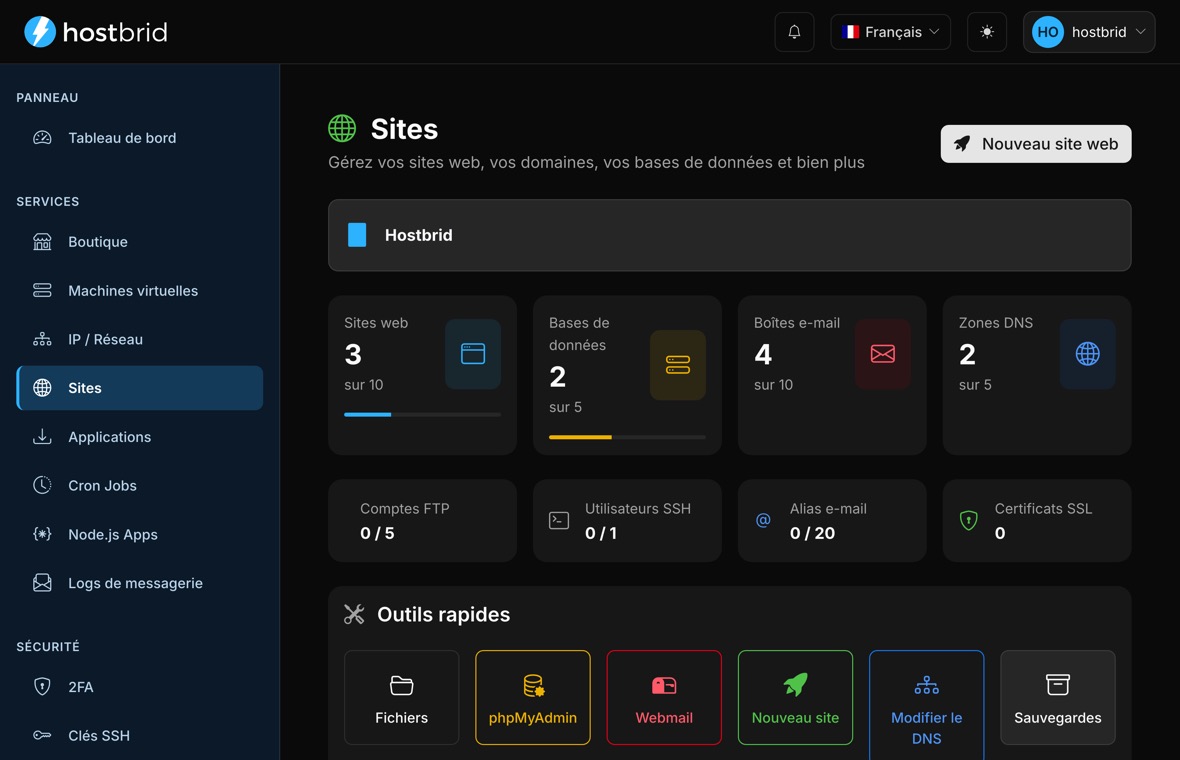Click Nouveau site web button
The height and width of the screenshot is (760, 1180).
click(1036, 144)
